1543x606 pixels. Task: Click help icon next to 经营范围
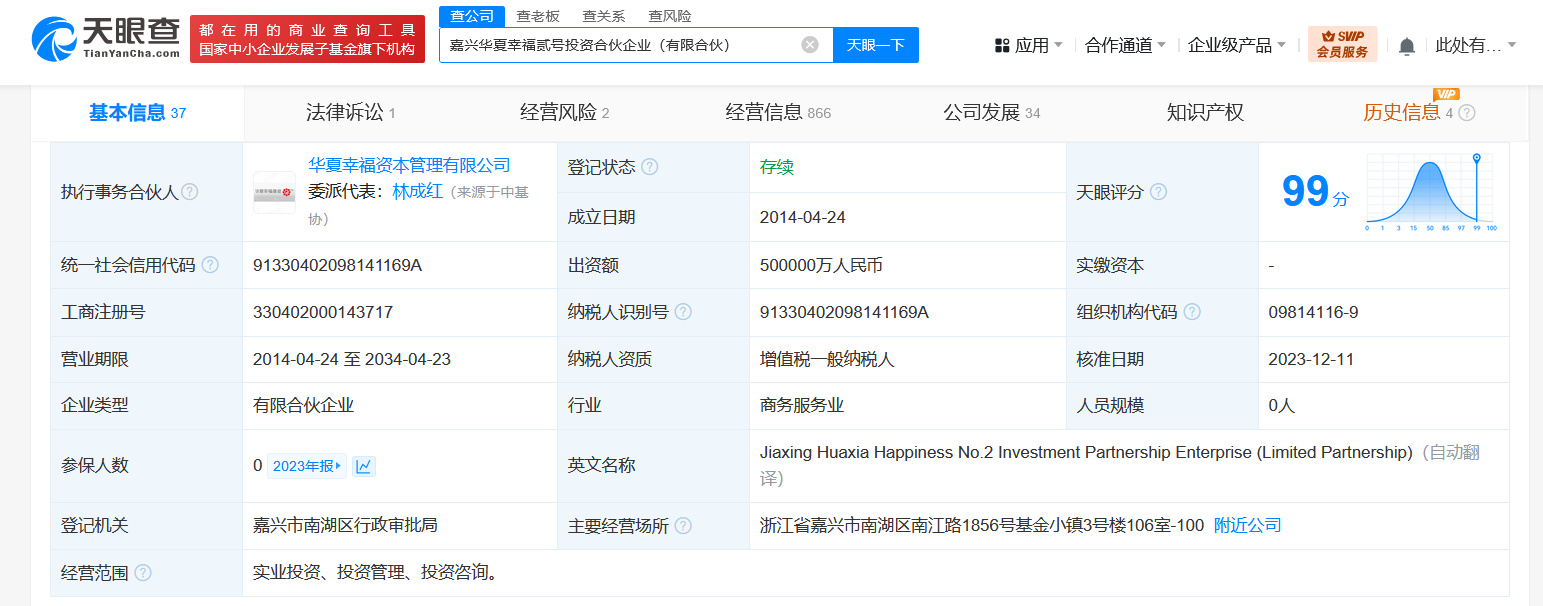(143, 573)
